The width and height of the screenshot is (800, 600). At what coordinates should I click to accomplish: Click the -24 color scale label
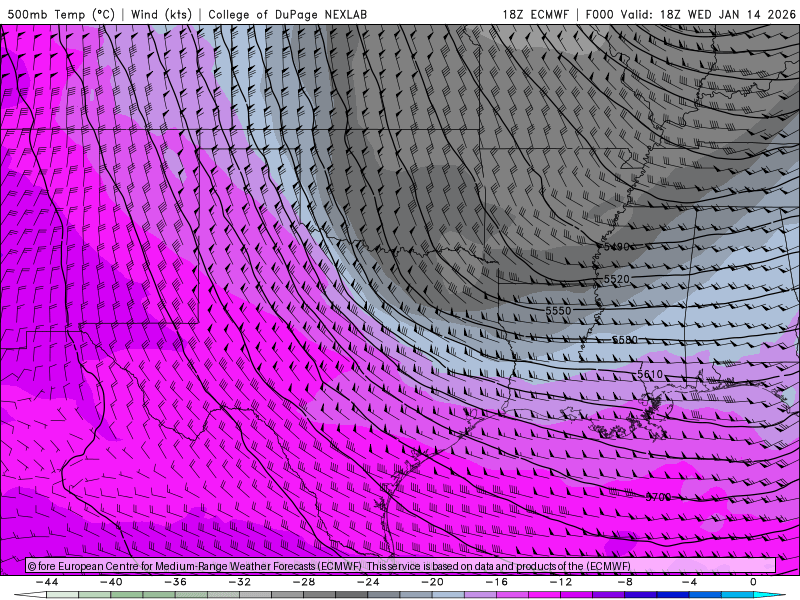pyautogui.click(x=368, y=582)
